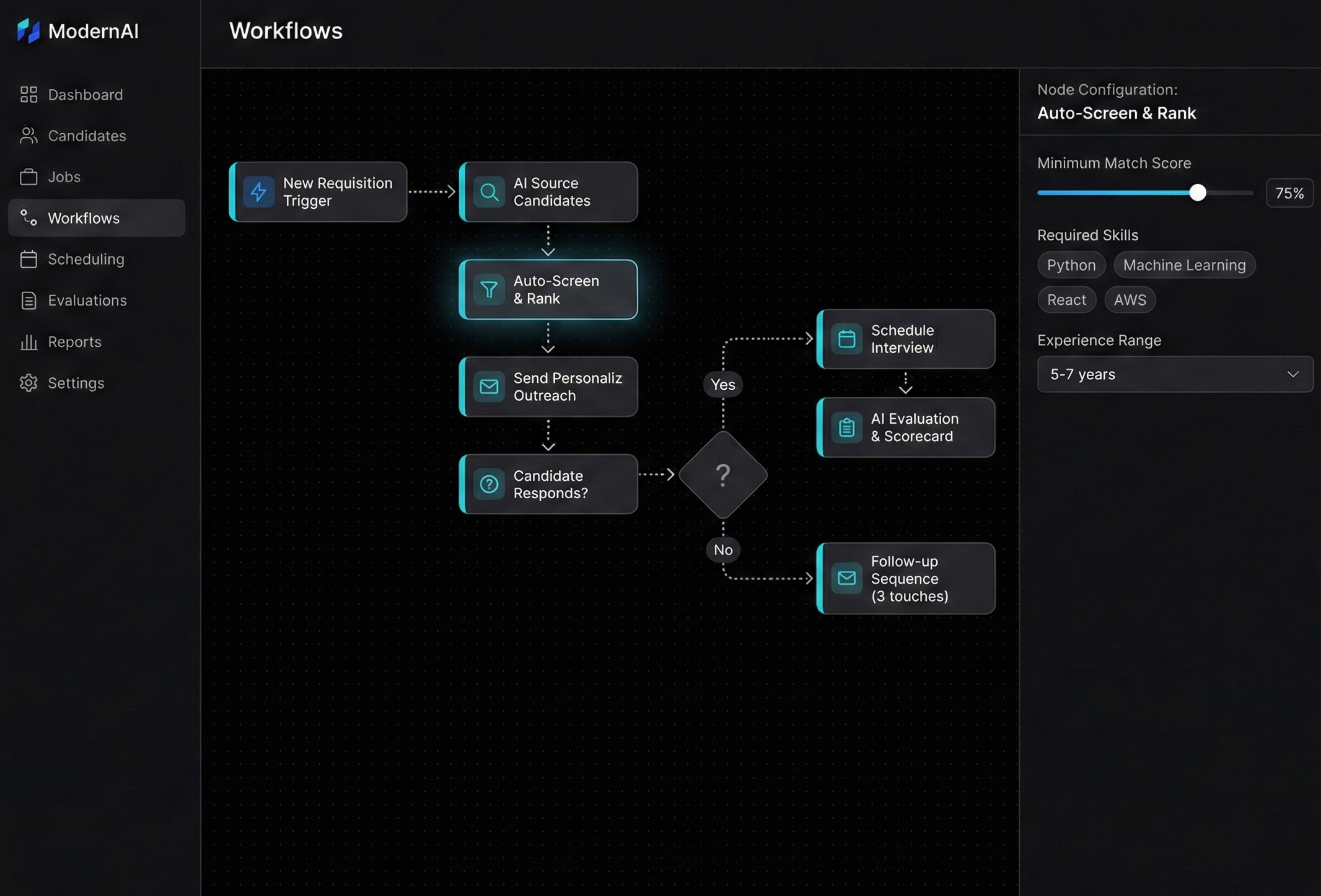This screenshot has width=1321, height=896.
Task: Click the Scheduling sidebar entry
Action: click(x=86, y=259)
